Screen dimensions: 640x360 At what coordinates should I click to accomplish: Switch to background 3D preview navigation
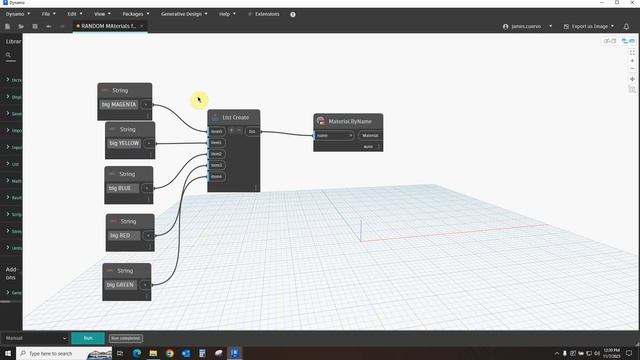(x=609, y=41)
